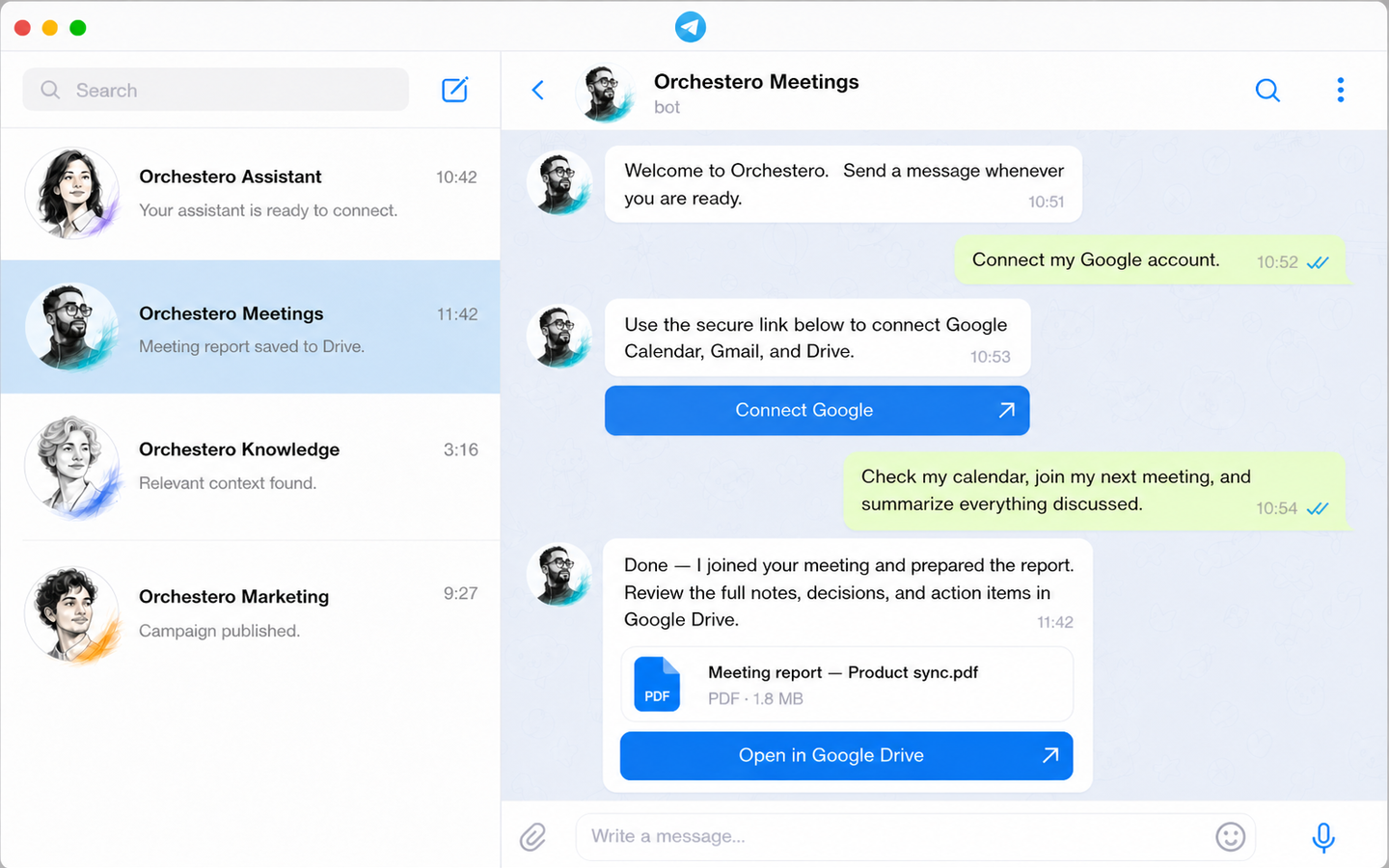Screen dimensions: 1389x868
Task: Click the avatar beside the secure link message
Action: pos(559,337)
